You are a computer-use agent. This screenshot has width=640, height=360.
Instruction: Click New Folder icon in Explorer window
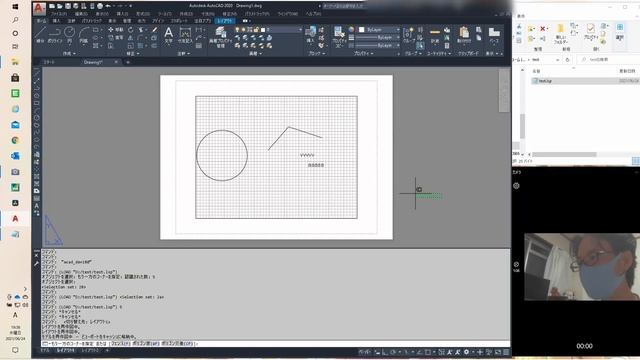[561, 34]
